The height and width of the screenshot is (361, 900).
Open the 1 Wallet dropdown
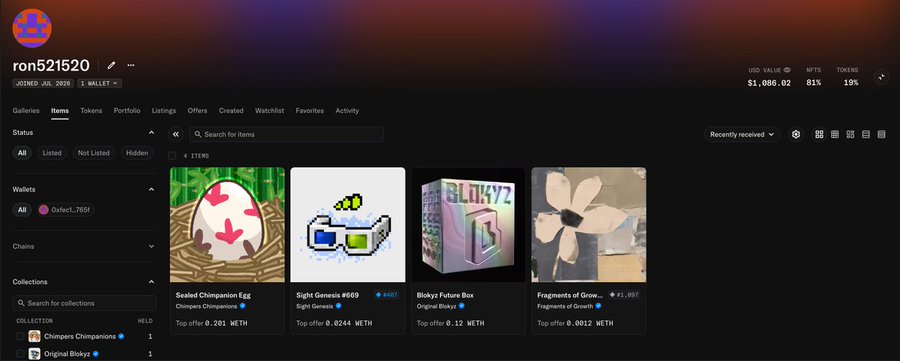tap(99, 83)
